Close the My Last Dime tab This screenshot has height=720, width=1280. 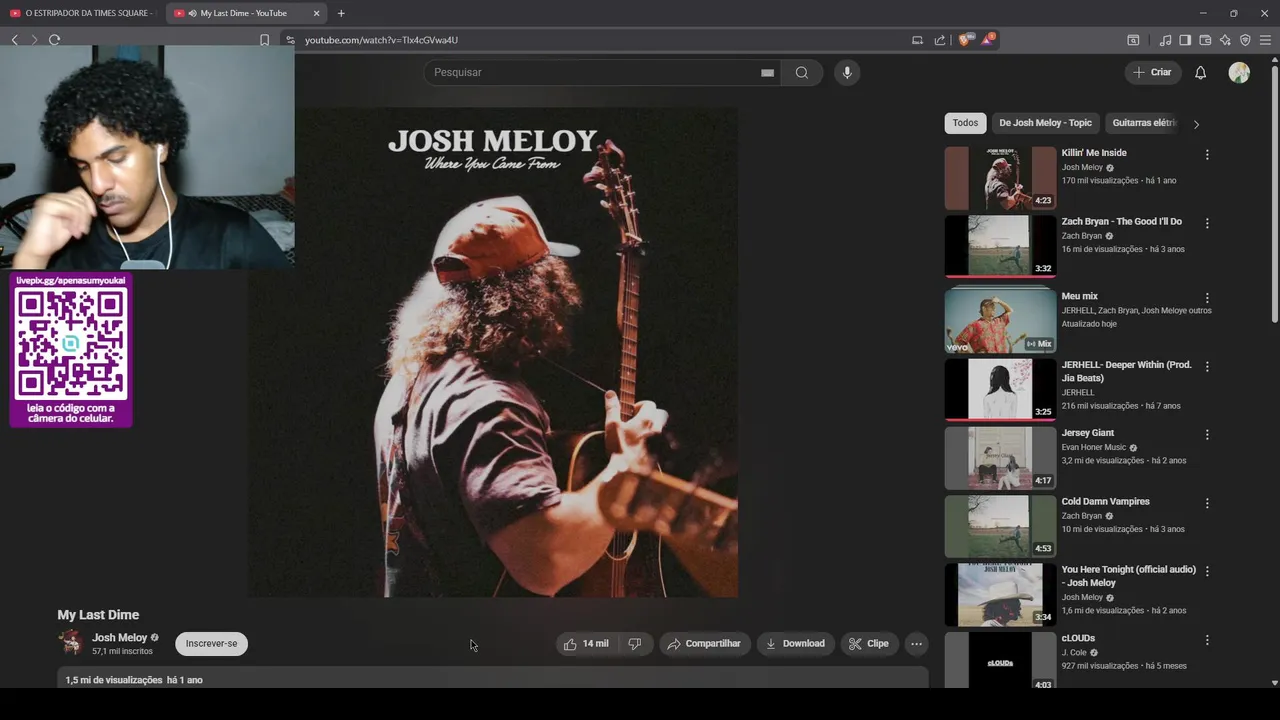(x=317, y=13)
